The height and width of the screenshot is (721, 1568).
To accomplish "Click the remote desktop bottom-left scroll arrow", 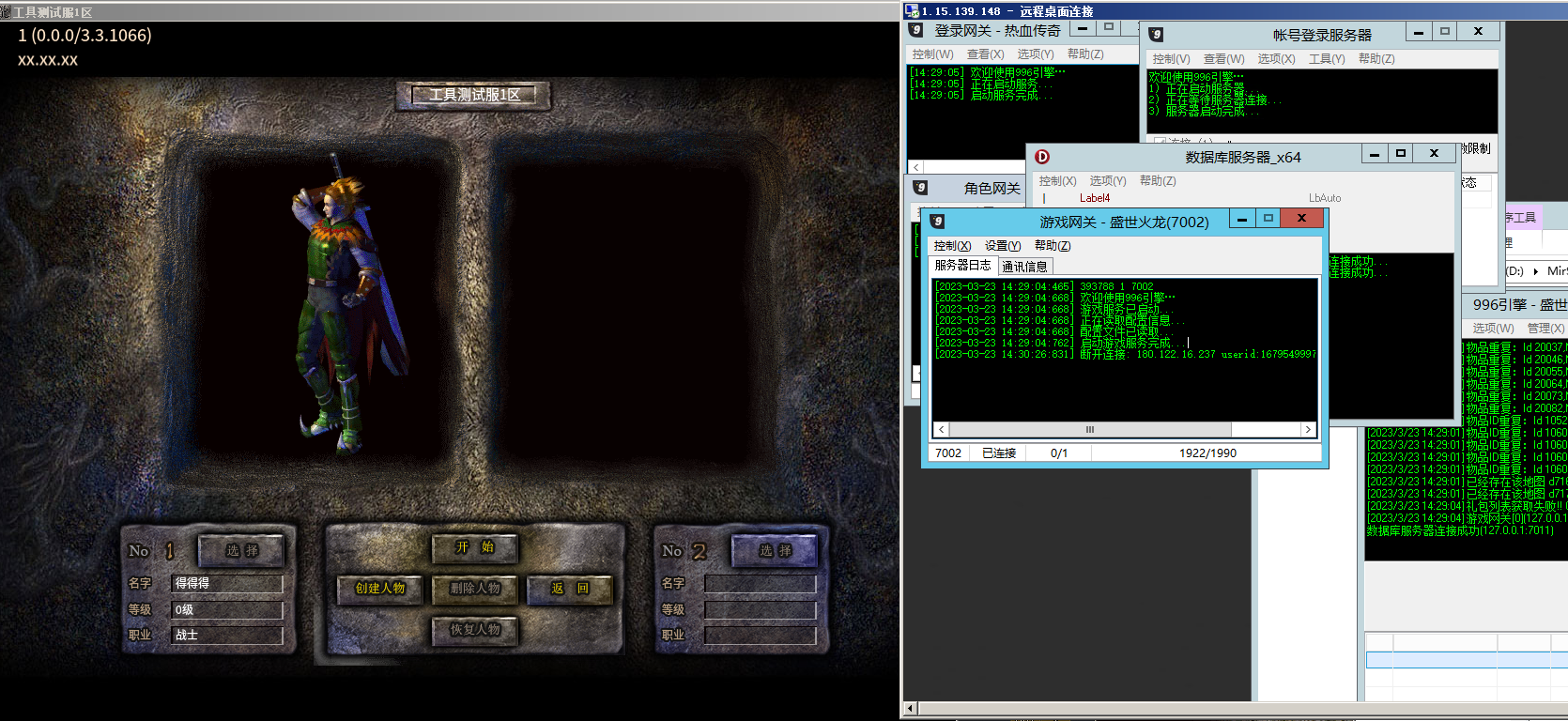I will pos(909,708).
